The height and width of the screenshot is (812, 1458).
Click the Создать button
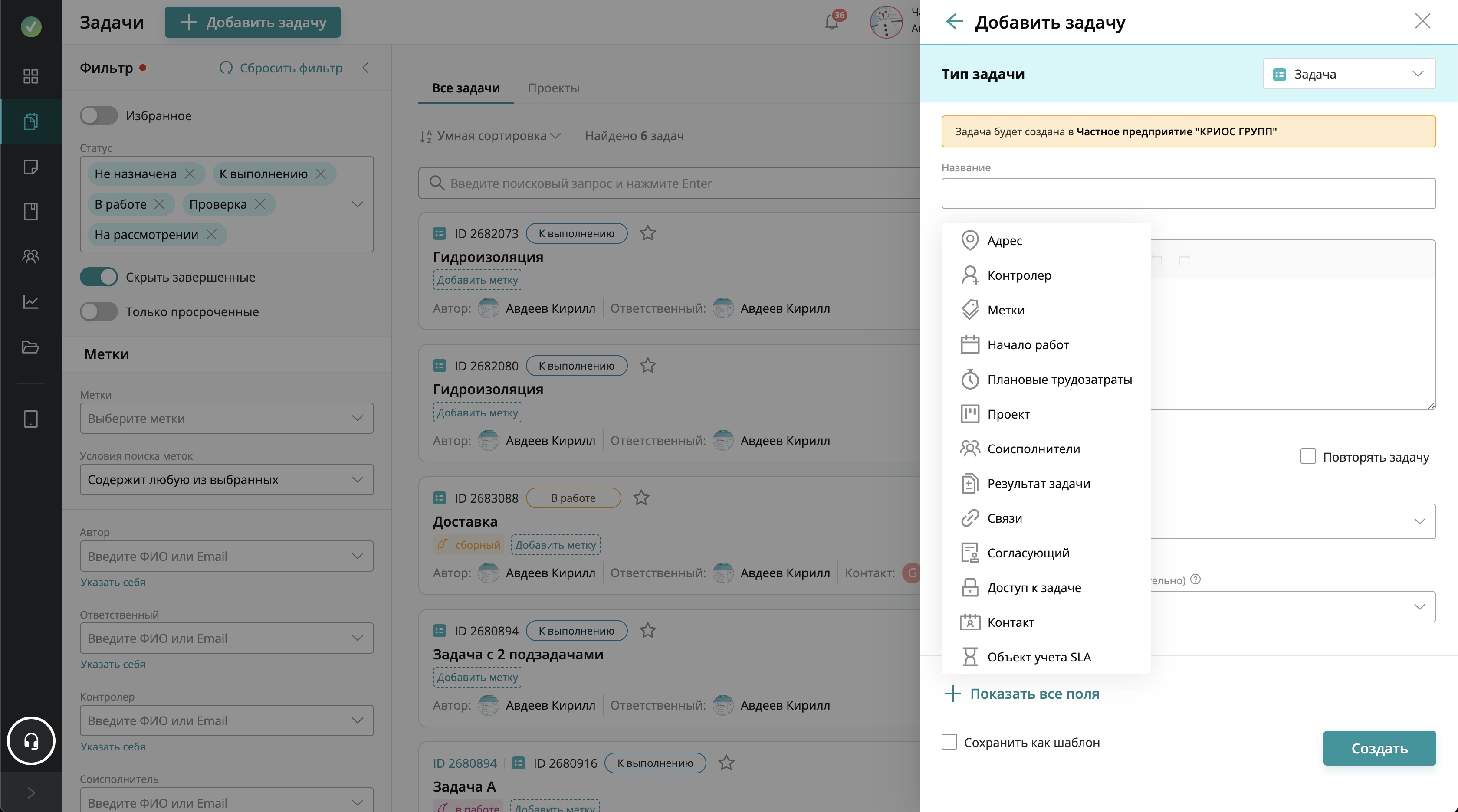tap(1379, 748)
